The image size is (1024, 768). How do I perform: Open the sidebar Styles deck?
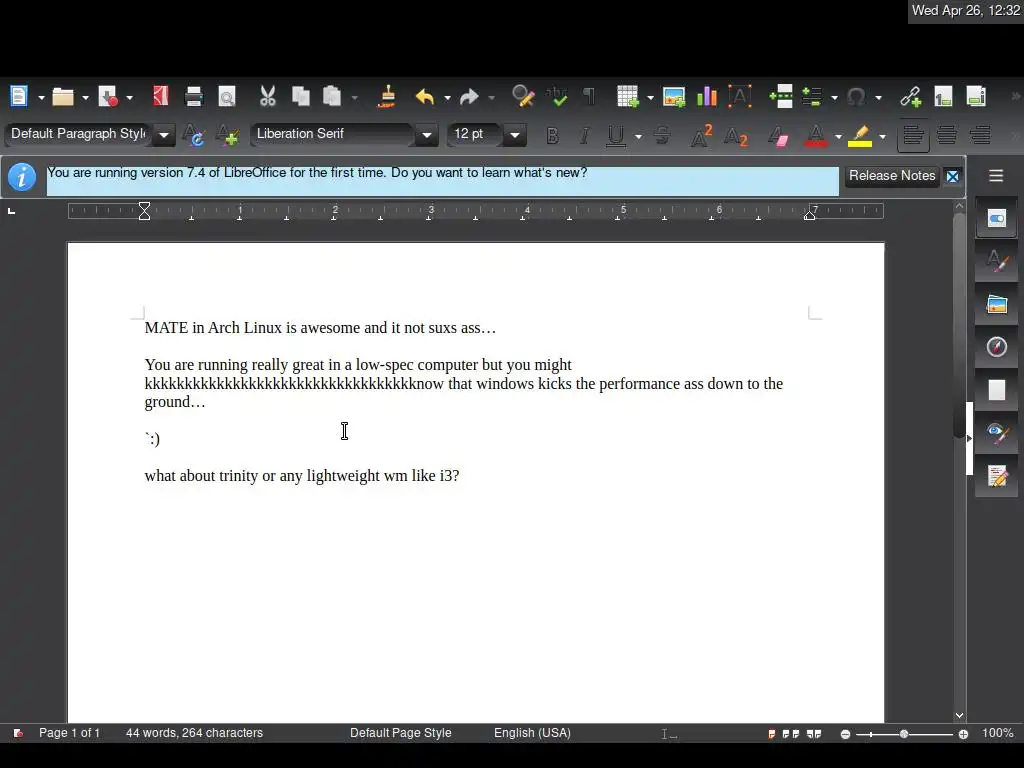(997, 261)
